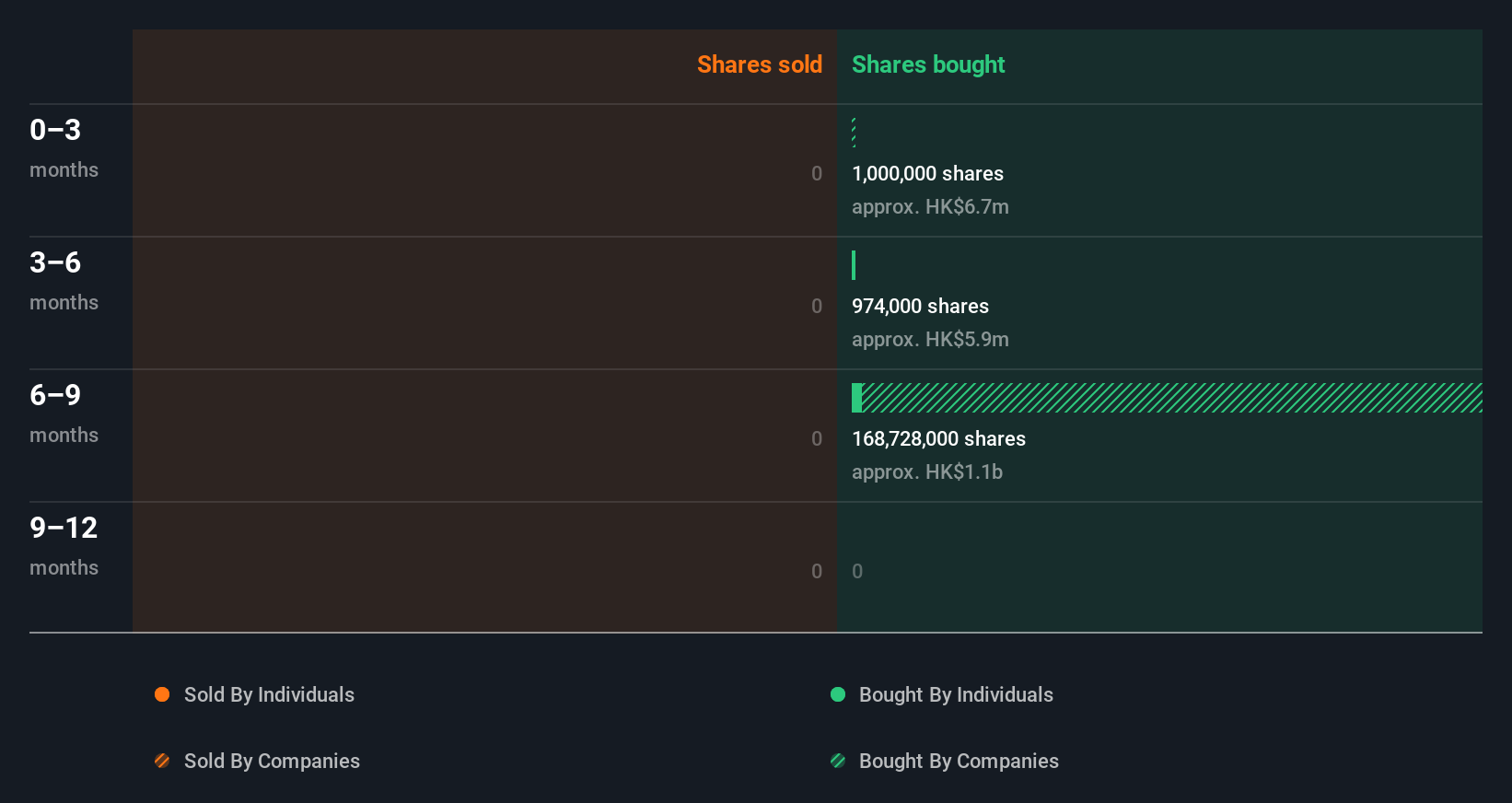Select the Sold By Individuals legend label
Image resolution: width=1512 pixels, height=803 pixels.
tap(269, 694)
